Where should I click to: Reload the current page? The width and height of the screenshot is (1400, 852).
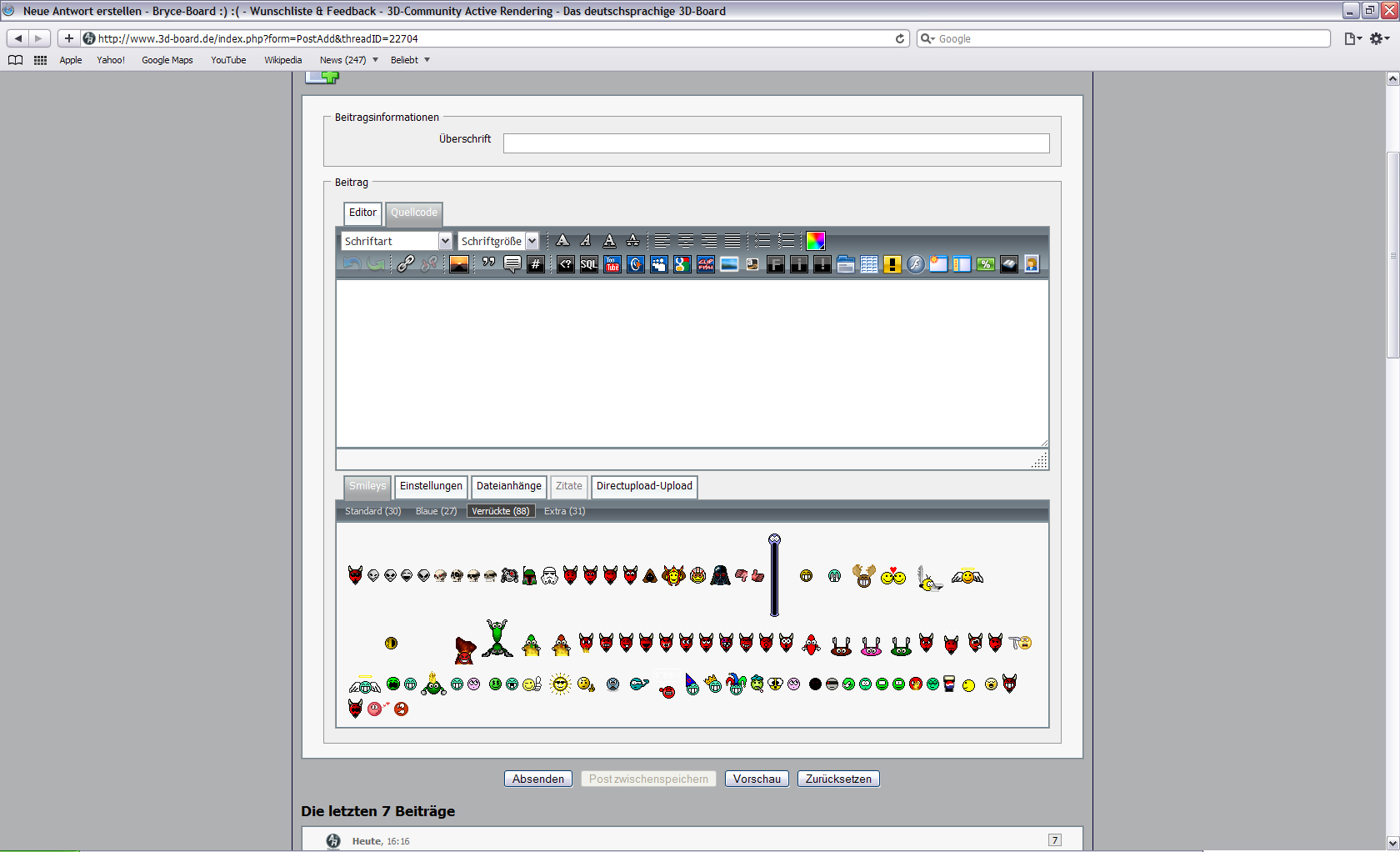coord(900,38)
